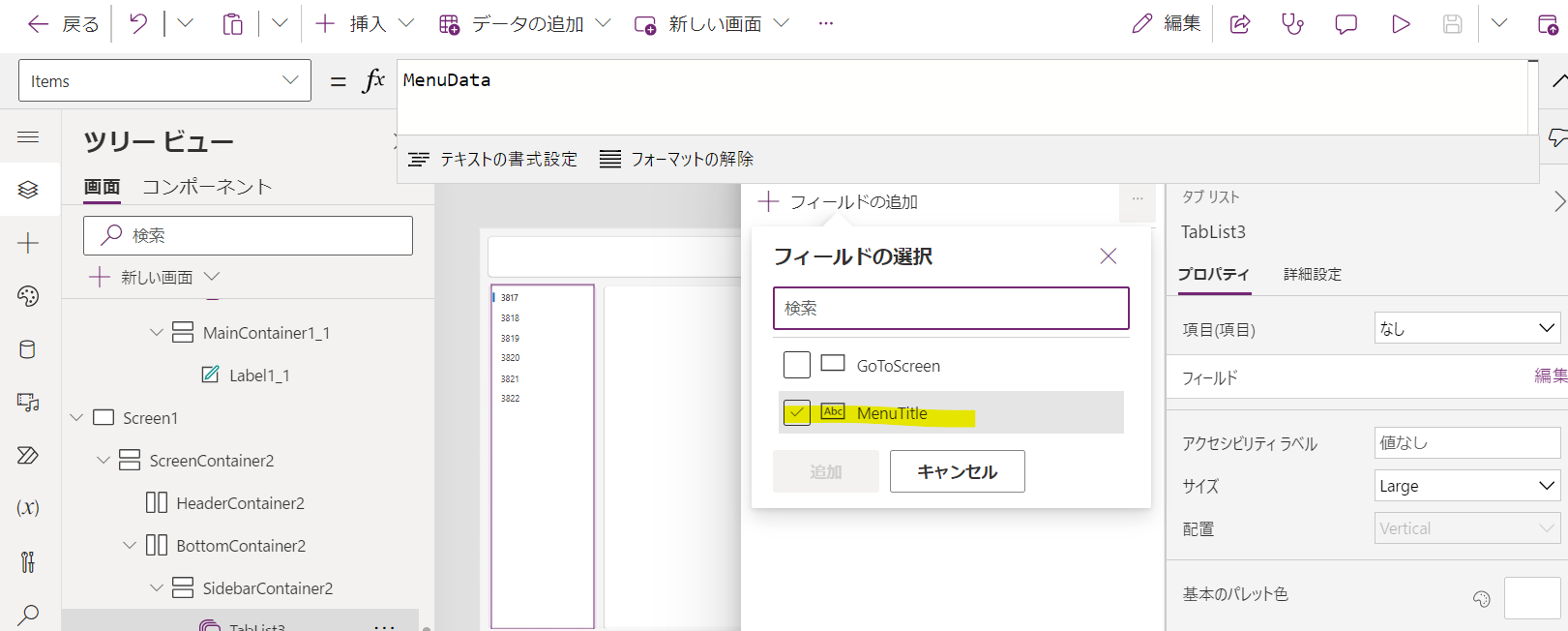Screen dimensions: 1568x631
Task: Switch to the 詳細設定 tab
Action: tap(1313, 275)
